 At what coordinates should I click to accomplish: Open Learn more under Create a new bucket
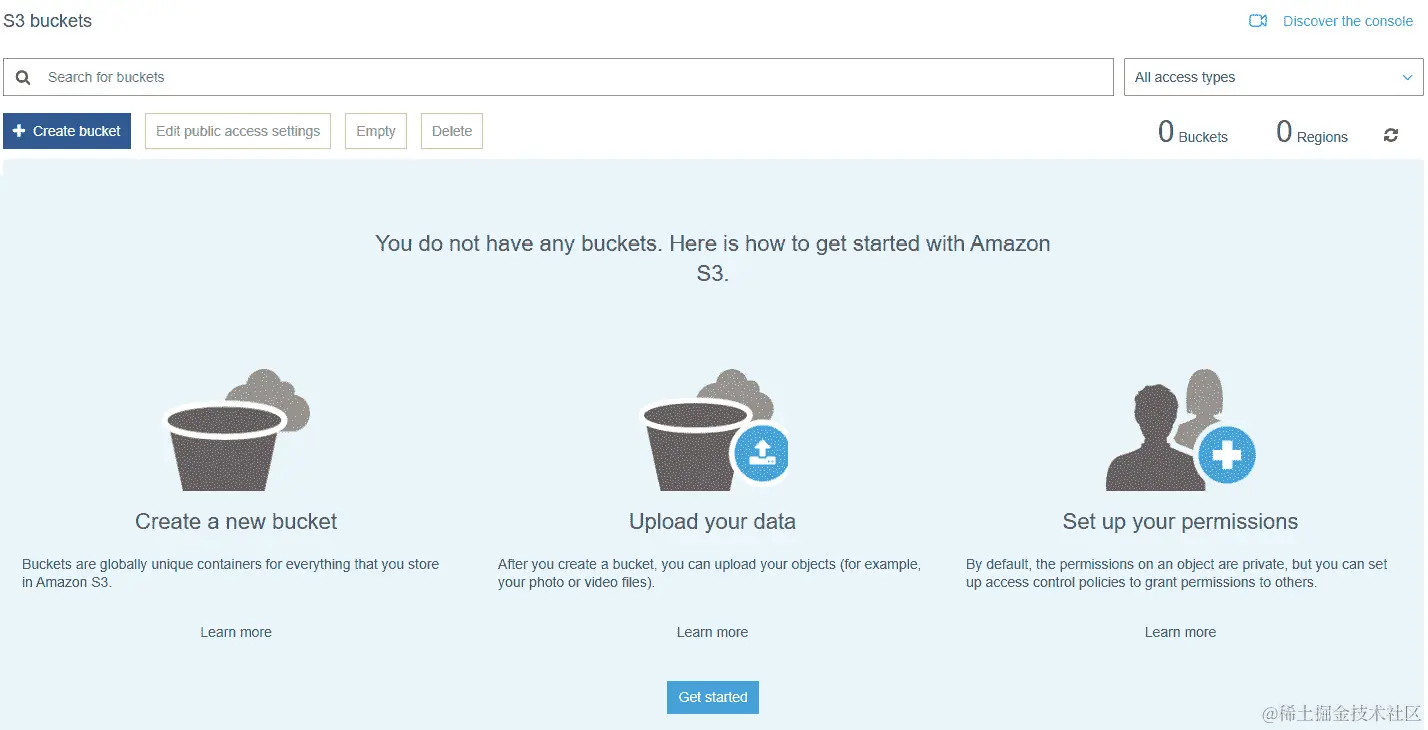[236, 632]
